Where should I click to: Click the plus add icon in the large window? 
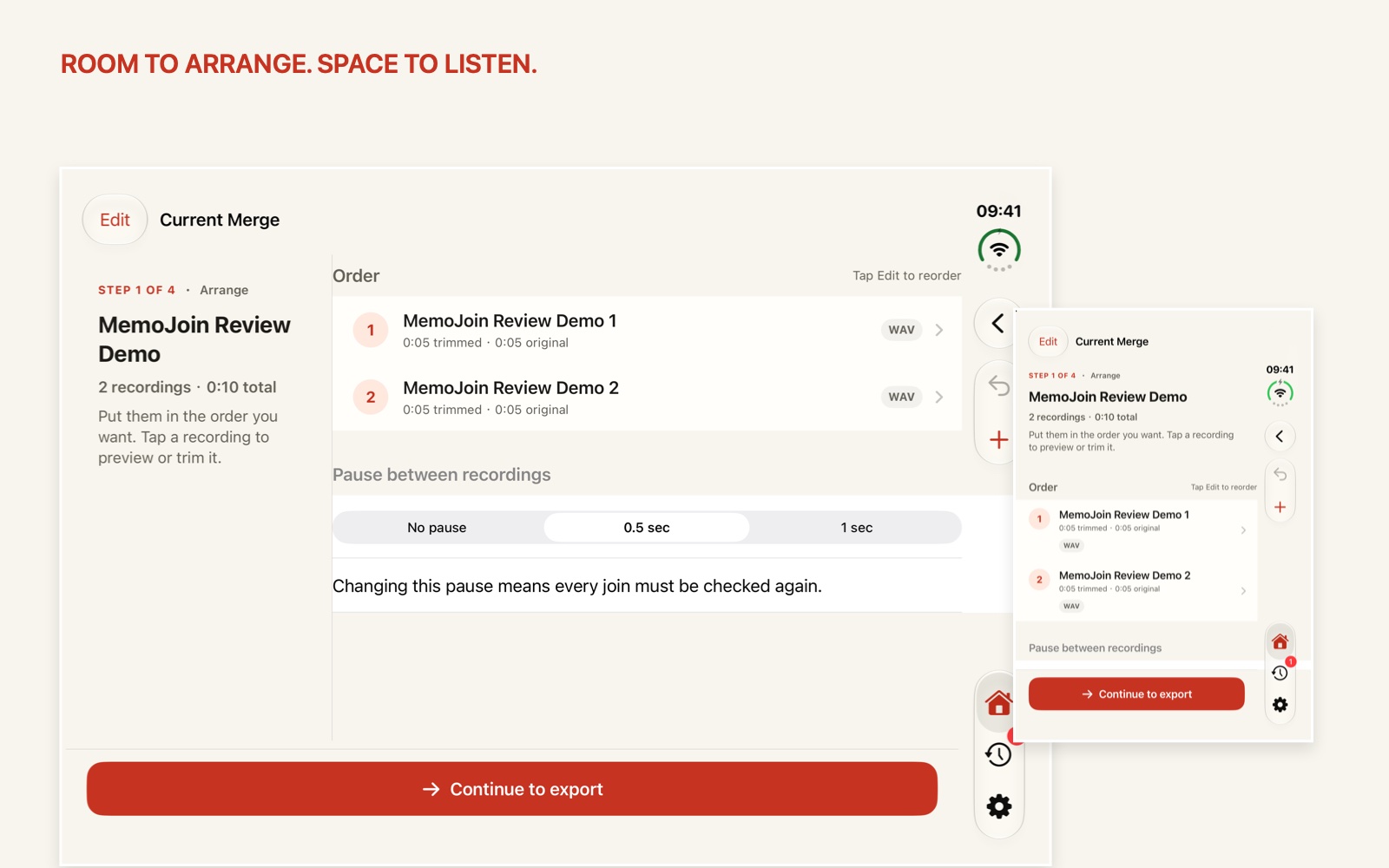999,439
